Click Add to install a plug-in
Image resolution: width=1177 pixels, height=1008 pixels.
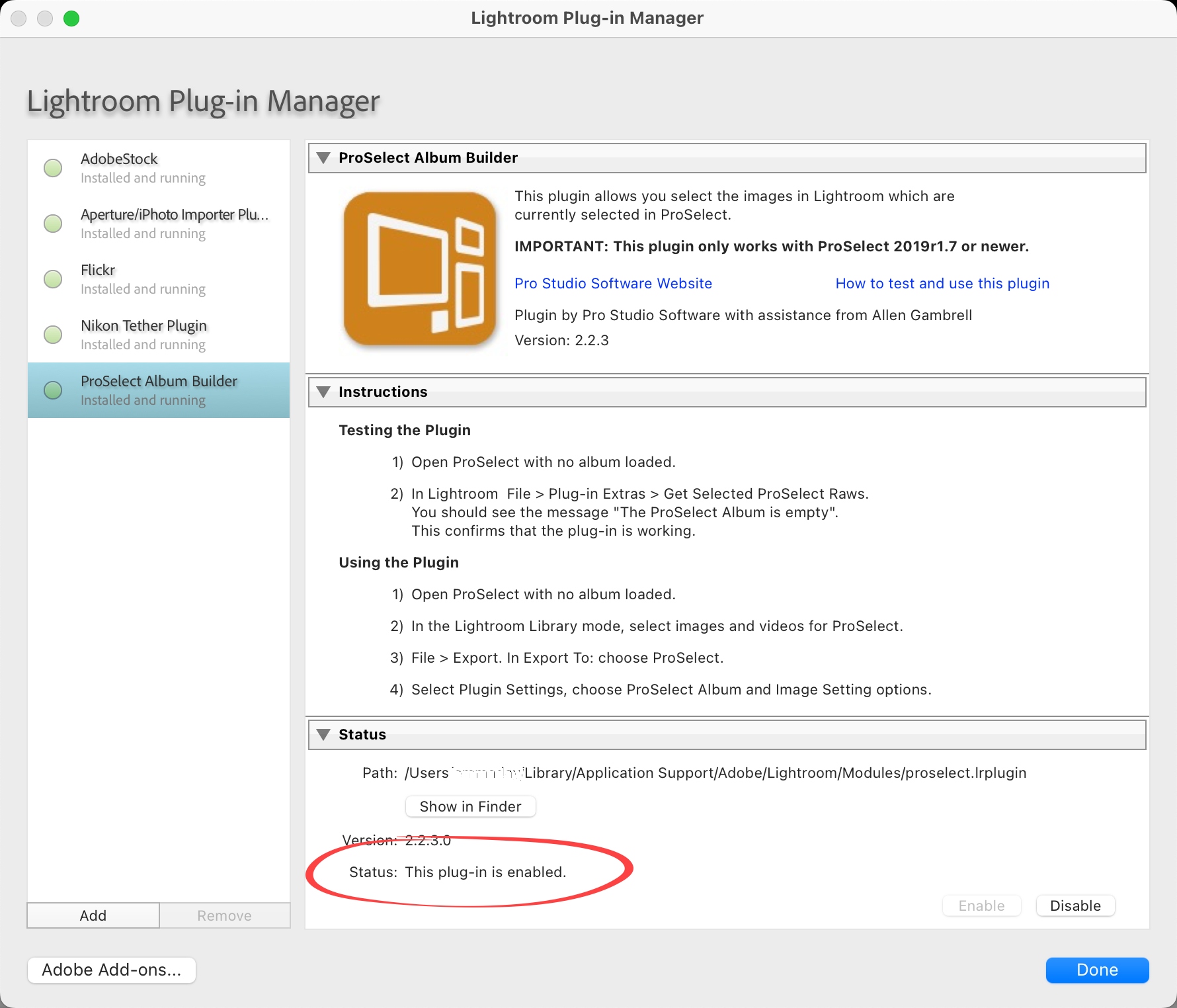93,916
